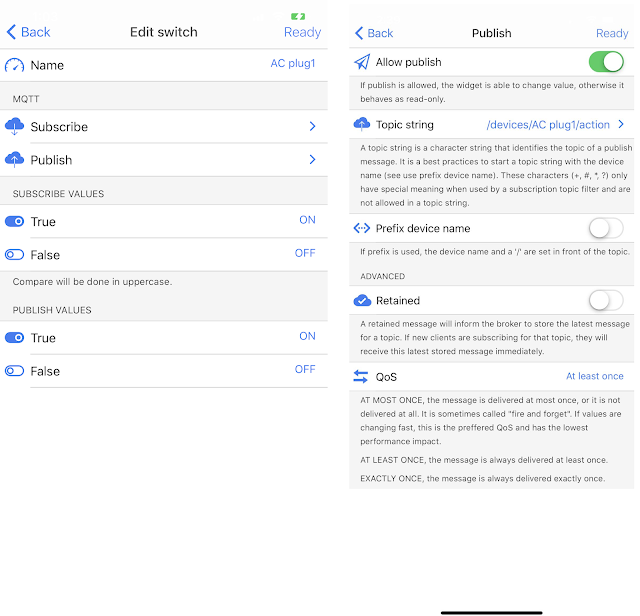Edit subscribe True value ON
The width and height of the screenshot is (640, 616).
307,220
